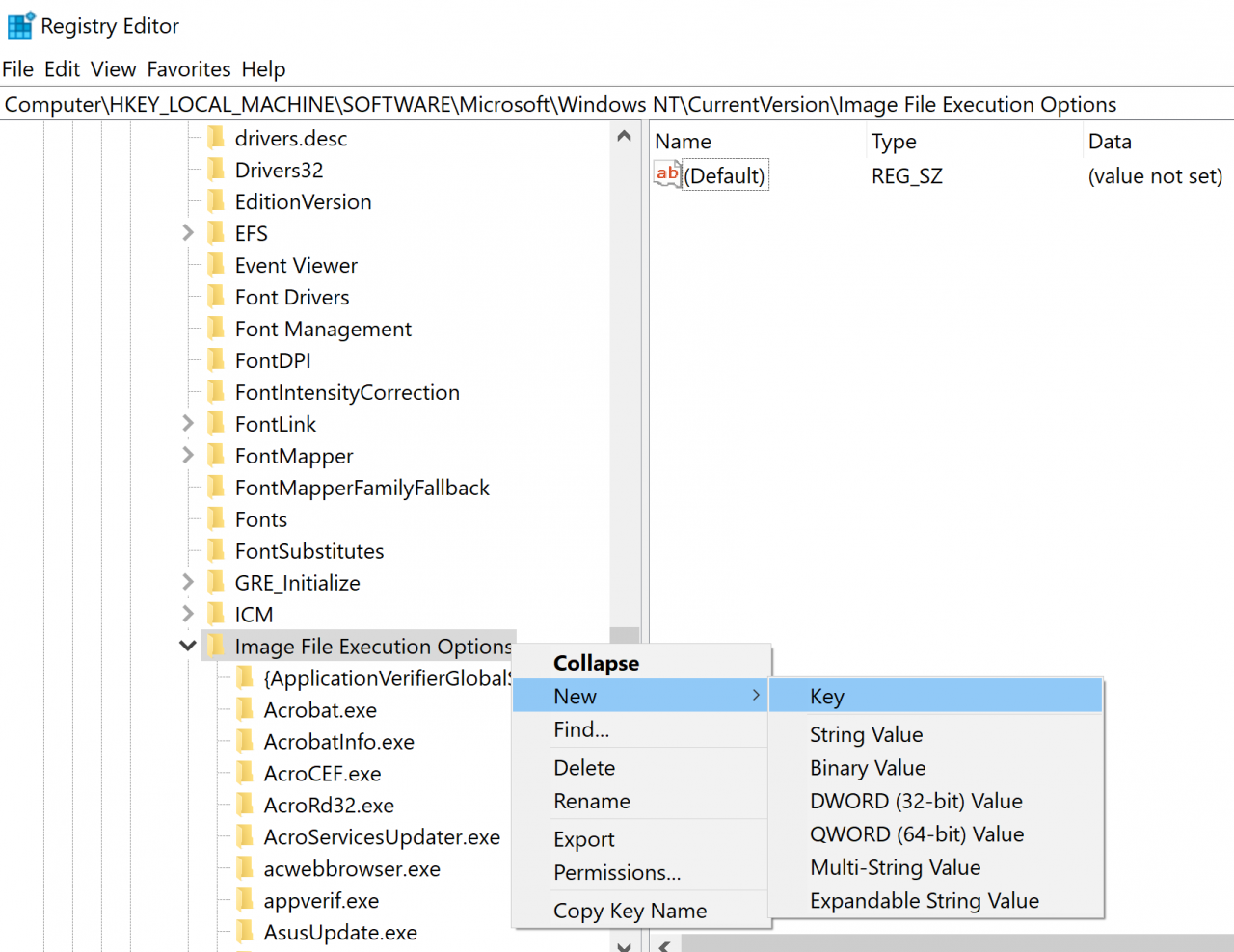Click the folder icon beside Event Viewer
This screenshot has width=1234, height=952.
click(217, 265)
